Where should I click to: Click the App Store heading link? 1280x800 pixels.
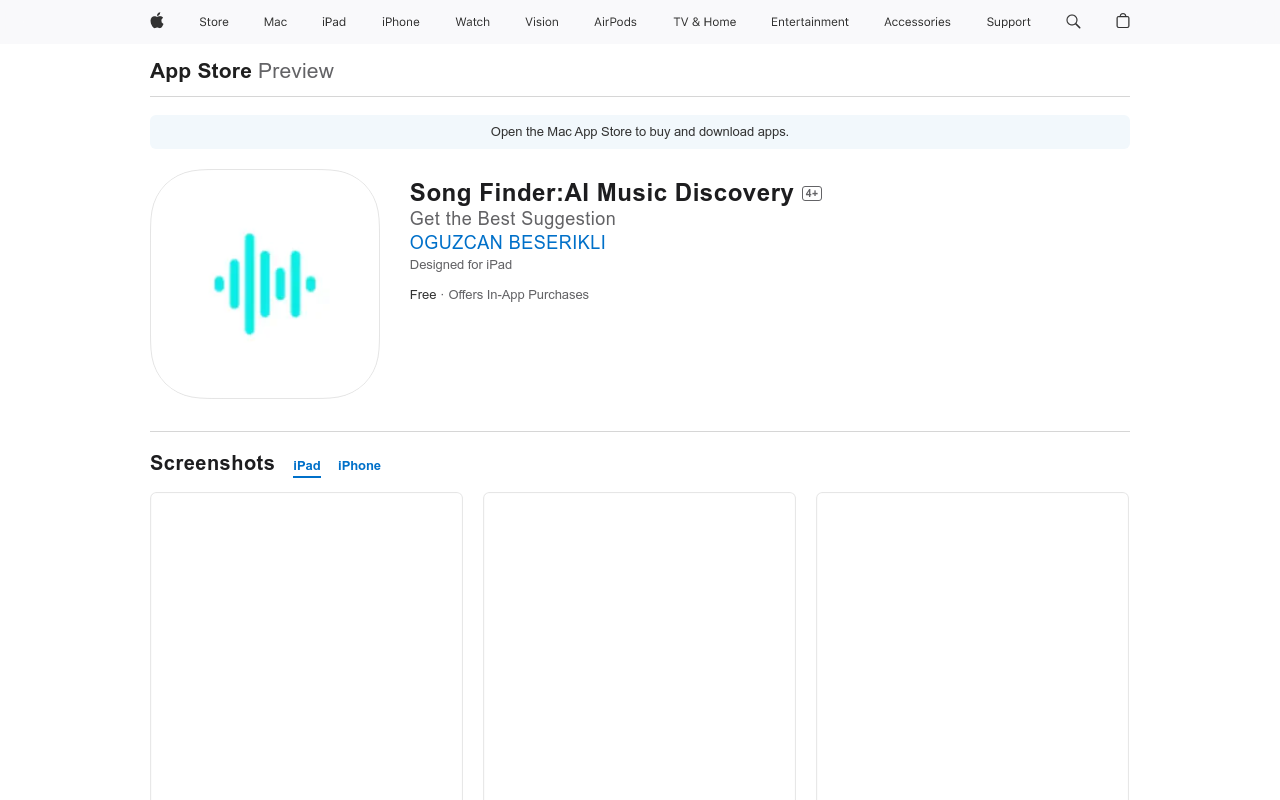click(x=201, y=71)
